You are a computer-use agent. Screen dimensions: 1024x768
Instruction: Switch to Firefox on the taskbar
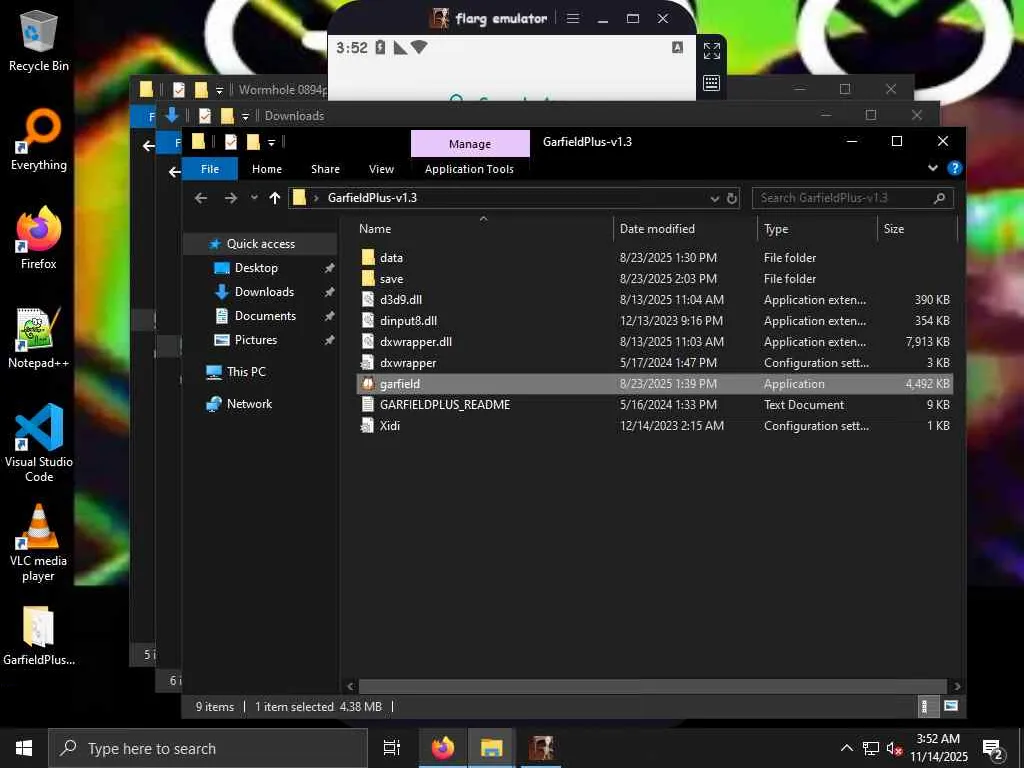click(x=443, y=748)
